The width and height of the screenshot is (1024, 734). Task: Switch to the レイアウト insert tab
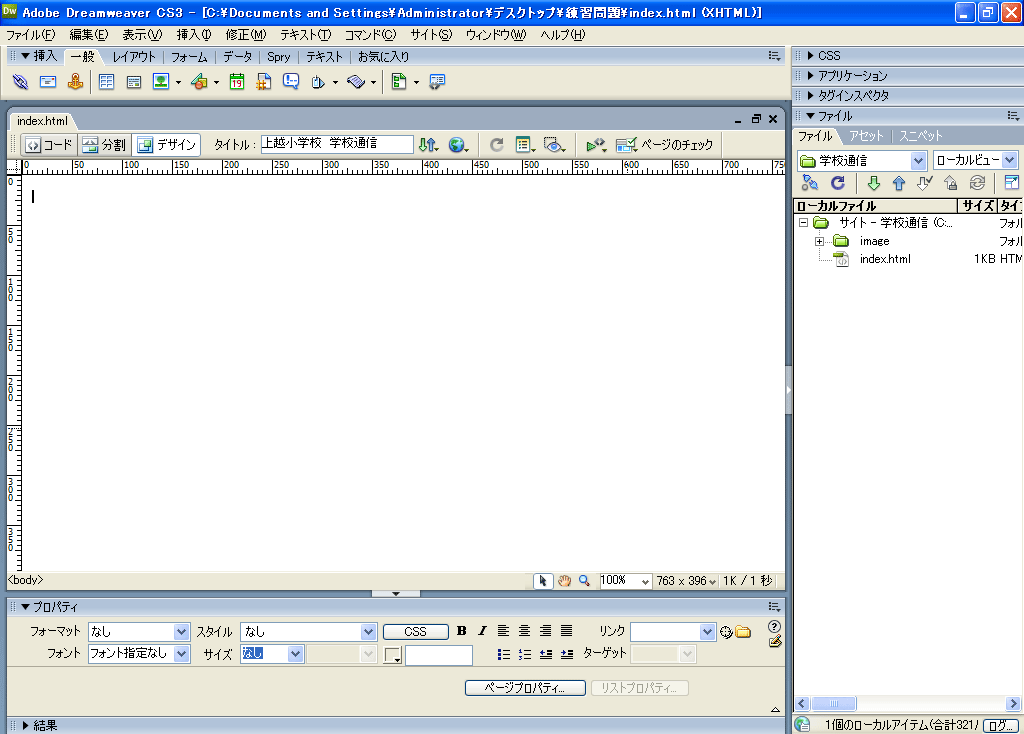pyautogui.click(x=134, y=57)
